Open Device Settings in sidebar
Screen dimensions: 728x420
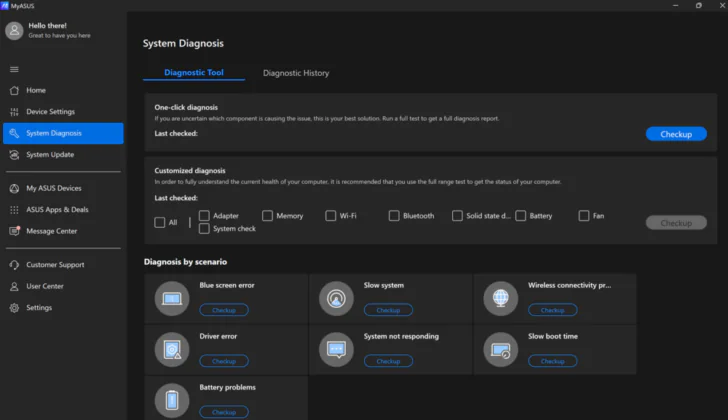63,112
